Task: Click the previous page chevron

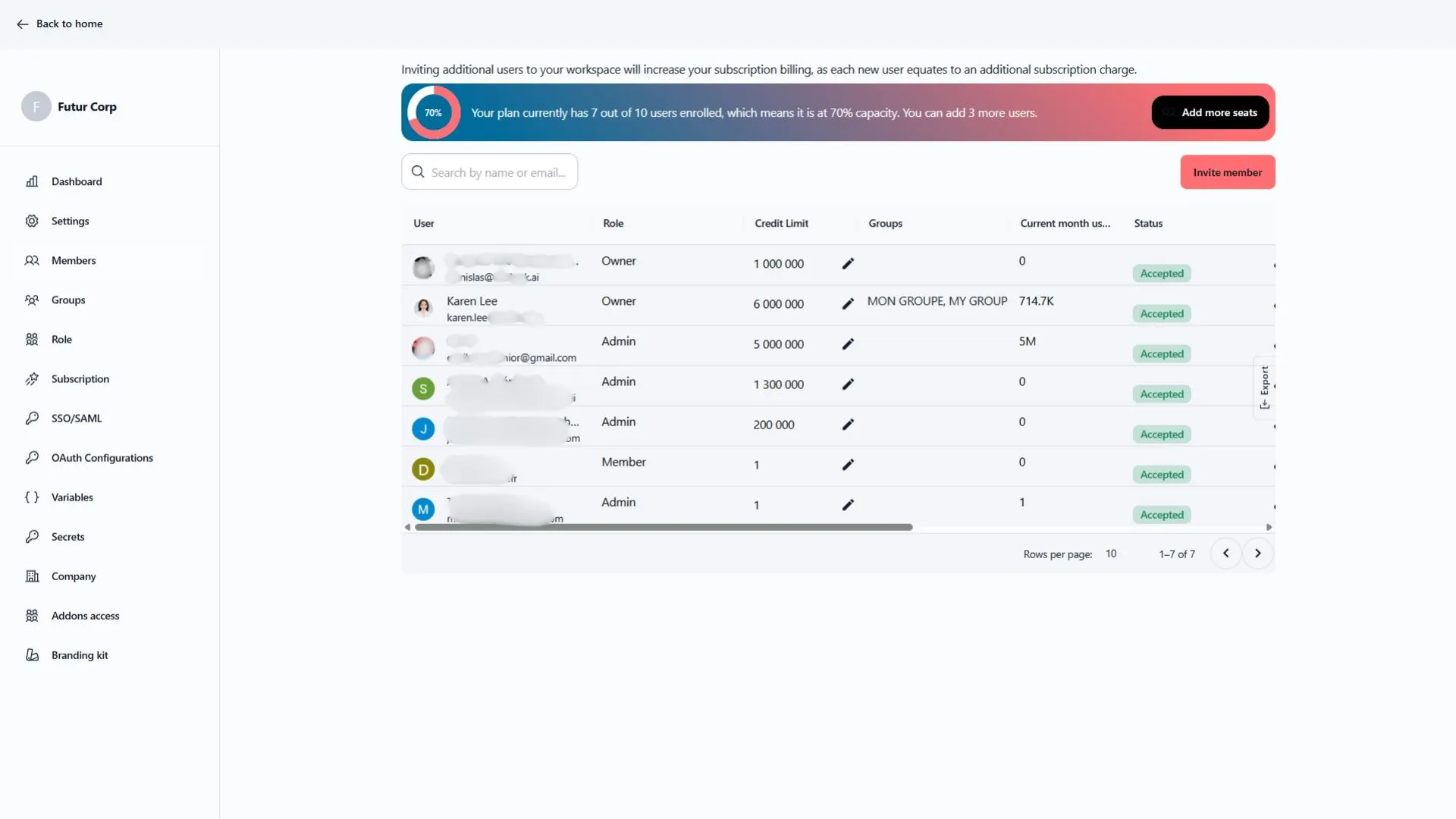Action: click(x=1225, y=553)
